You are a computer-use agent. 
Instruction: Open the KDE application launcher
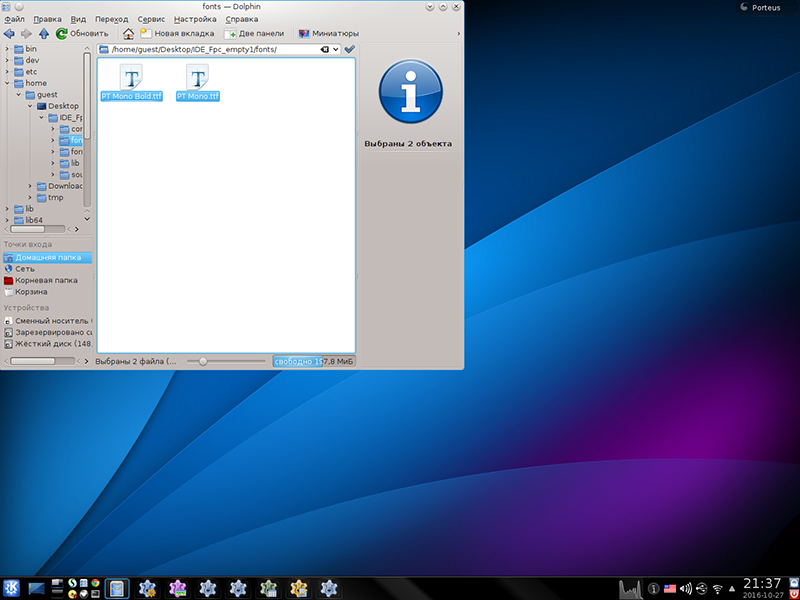(x=11, y=588)
